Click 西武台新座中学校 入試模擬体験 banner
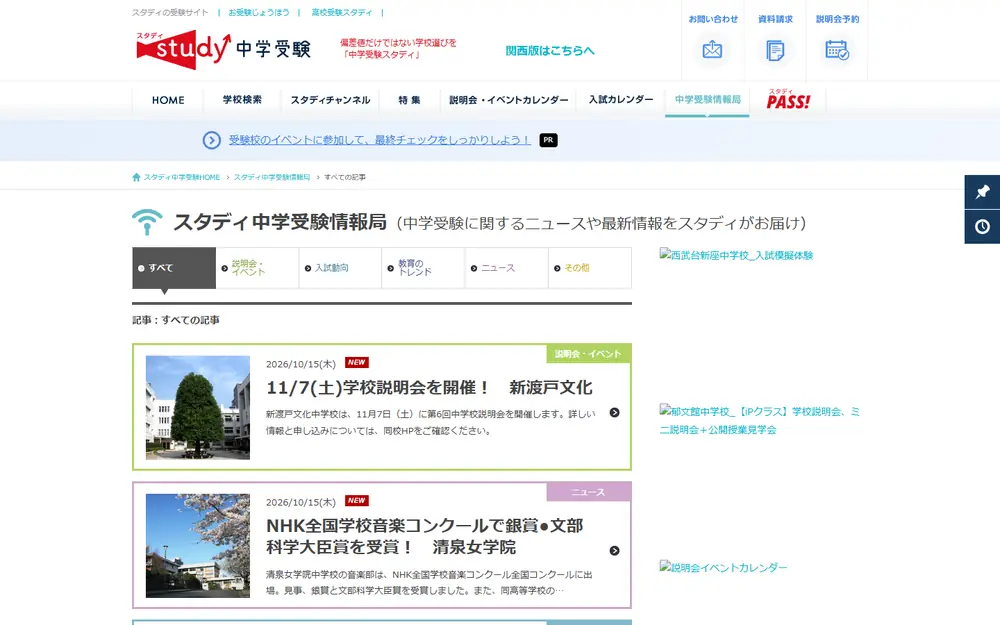 [737, 255]
